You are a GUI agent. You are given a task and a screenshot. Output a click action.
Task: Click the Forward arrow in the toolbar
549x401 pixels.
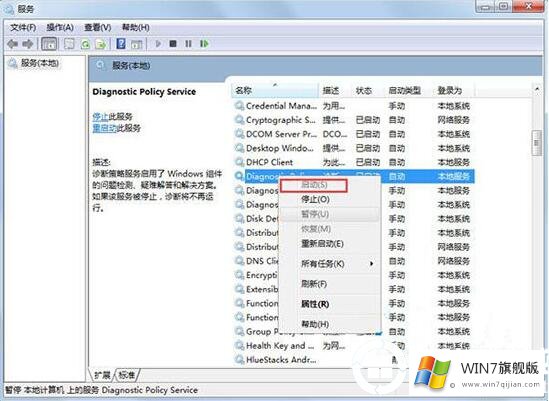pyautogui.click(x=28, y=44)
